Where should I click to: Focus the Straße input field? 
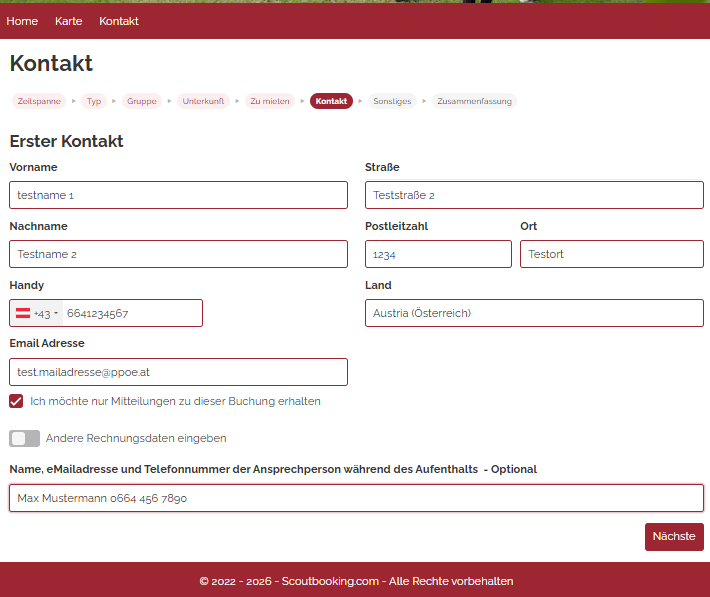[x=534, y=195]
